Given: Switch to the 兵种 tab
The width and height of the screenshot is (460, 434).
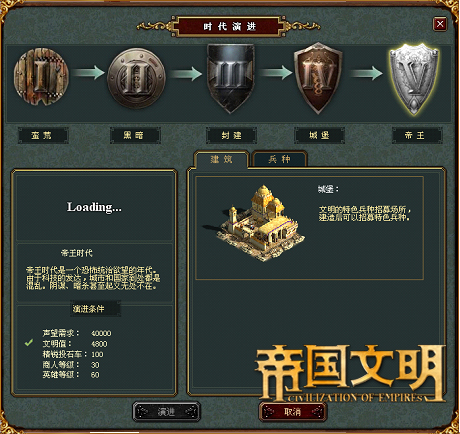Looking at the screenshot, I should 279,159.
